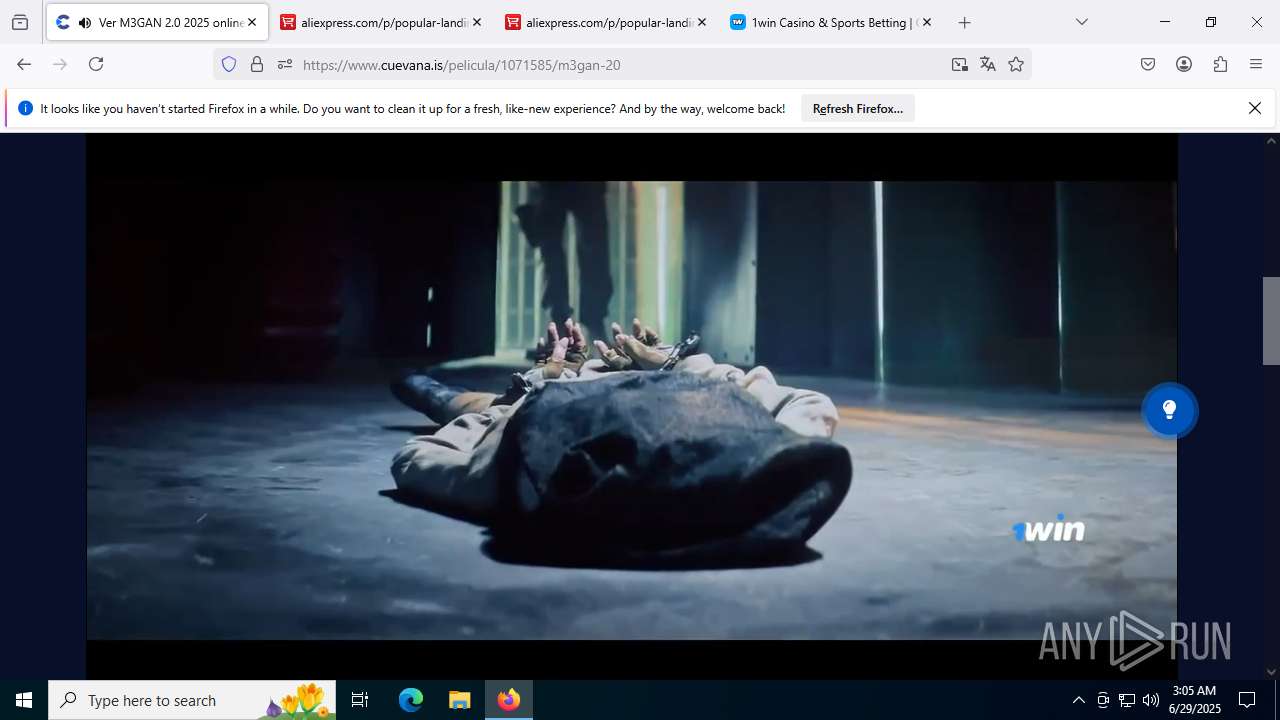This screenshot has width=1280, height=720.
Task: Translate this page icon
Action: 988,64
